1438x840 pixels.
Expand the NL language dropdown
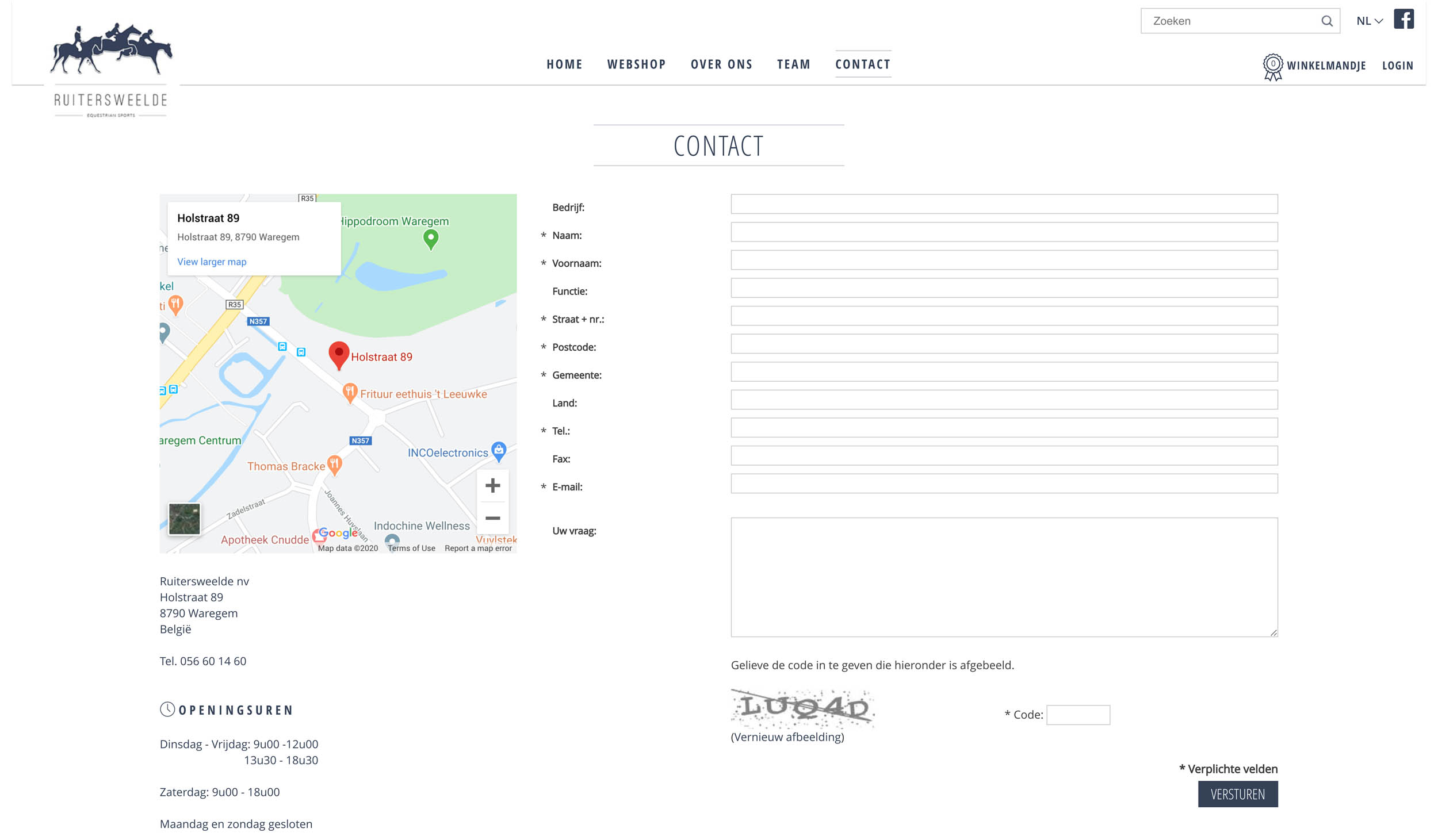(1369, 21)
